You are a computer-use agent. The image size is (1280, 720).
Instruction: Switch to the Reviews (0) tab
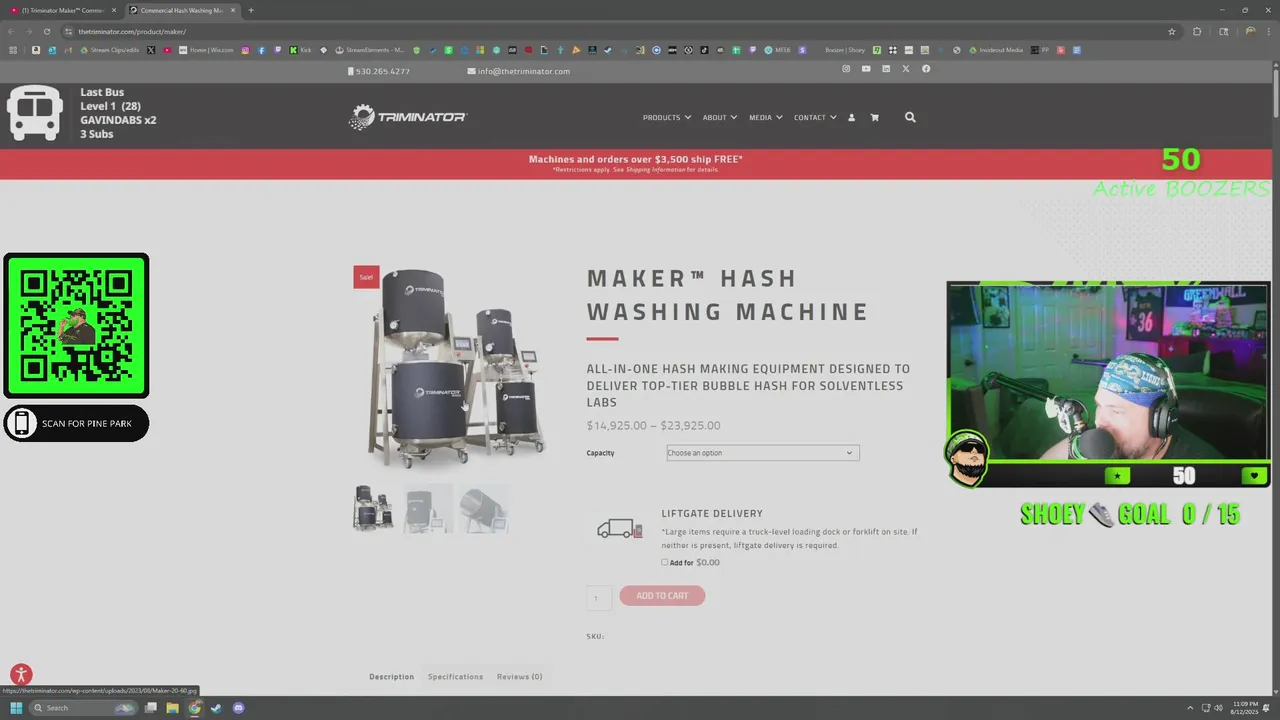tap(519, 677)
